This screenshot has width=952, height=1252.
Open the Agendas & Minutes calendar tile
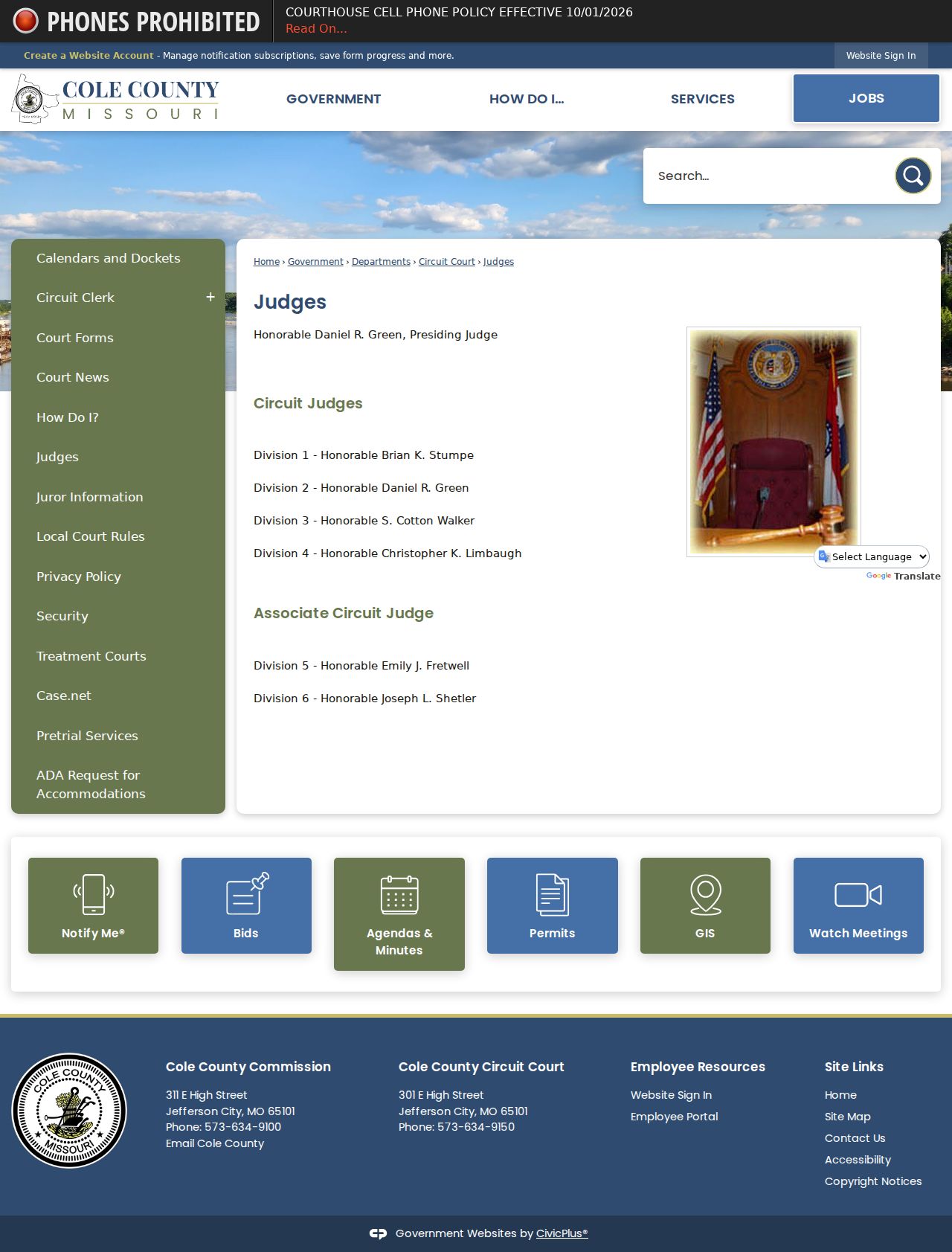coord(399,914)
